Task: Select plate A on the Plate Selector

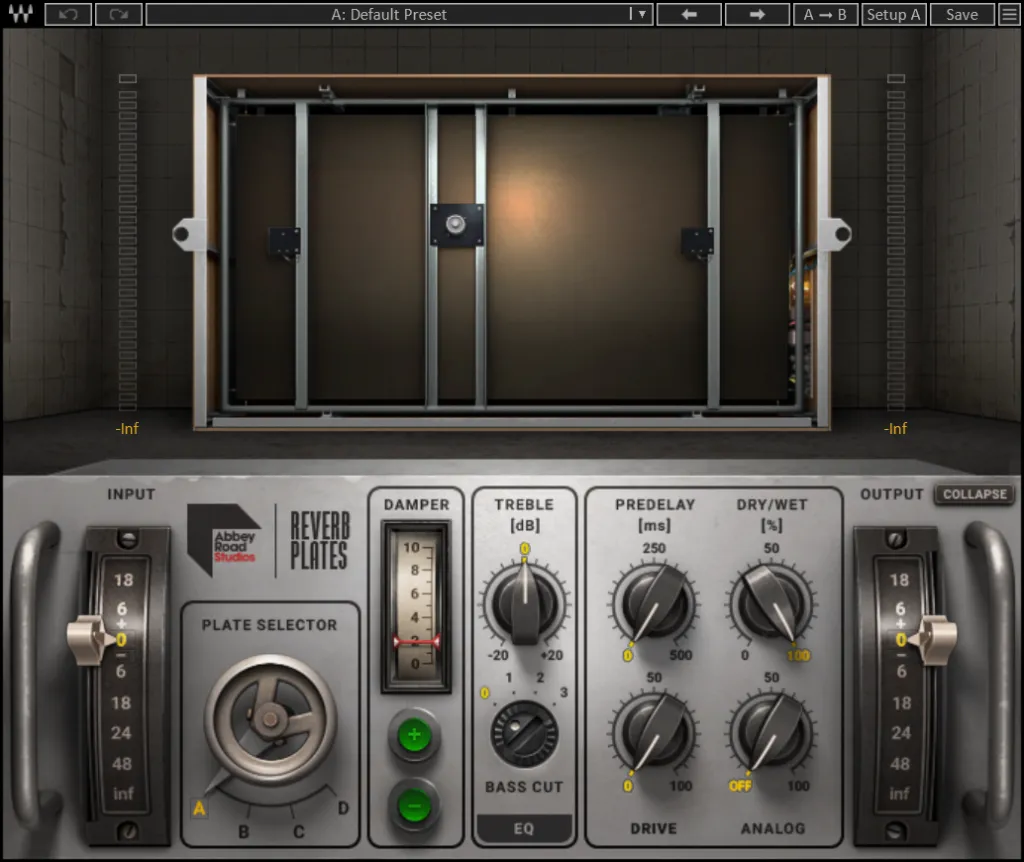Action: tap(199, 809)
